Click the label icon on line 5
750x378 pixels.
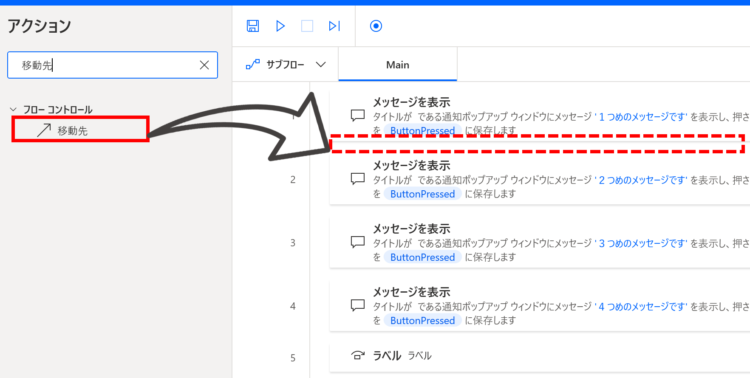point(358,356)
